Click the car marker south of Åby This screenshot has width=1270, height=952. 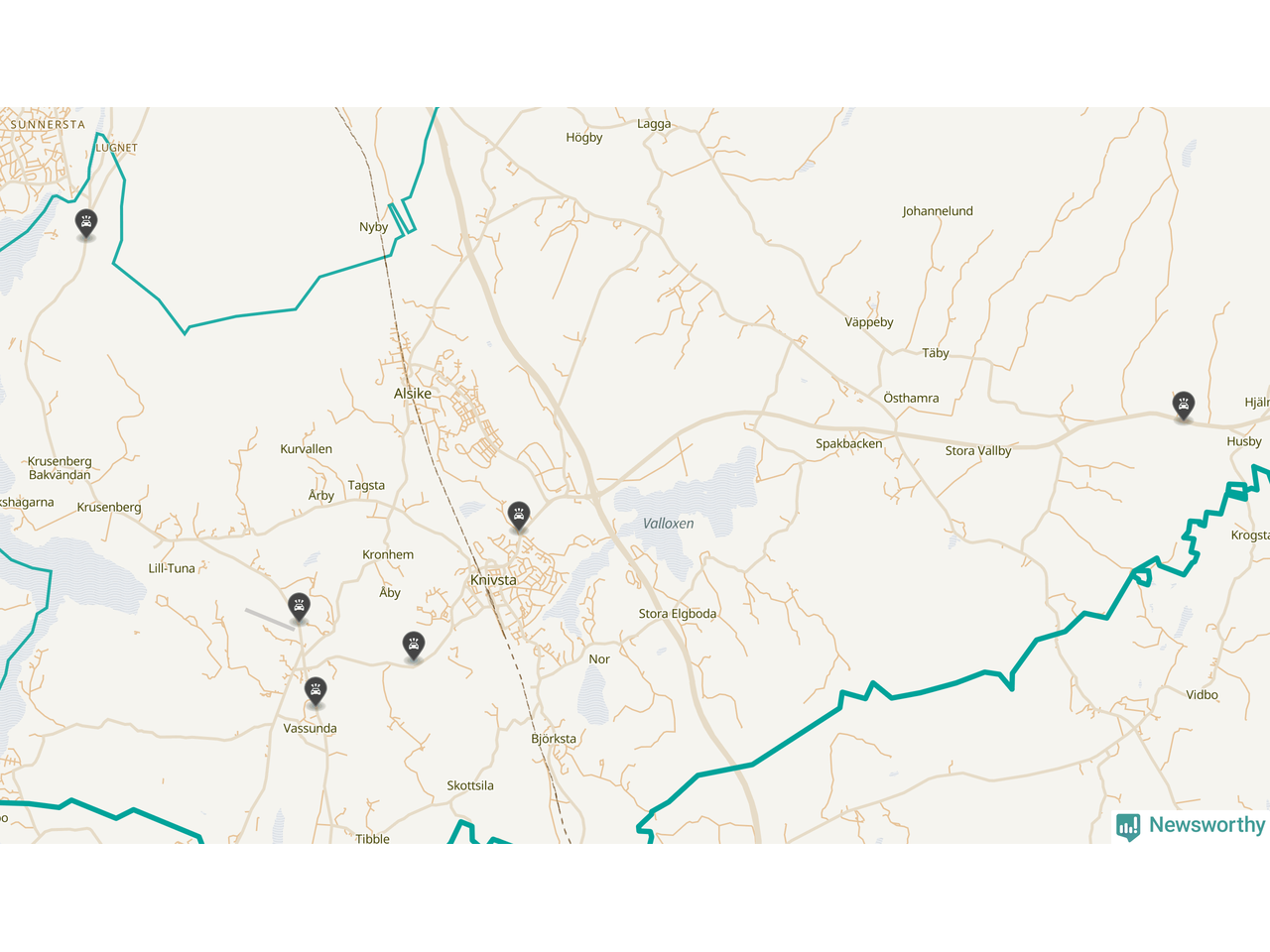[414, 646]
